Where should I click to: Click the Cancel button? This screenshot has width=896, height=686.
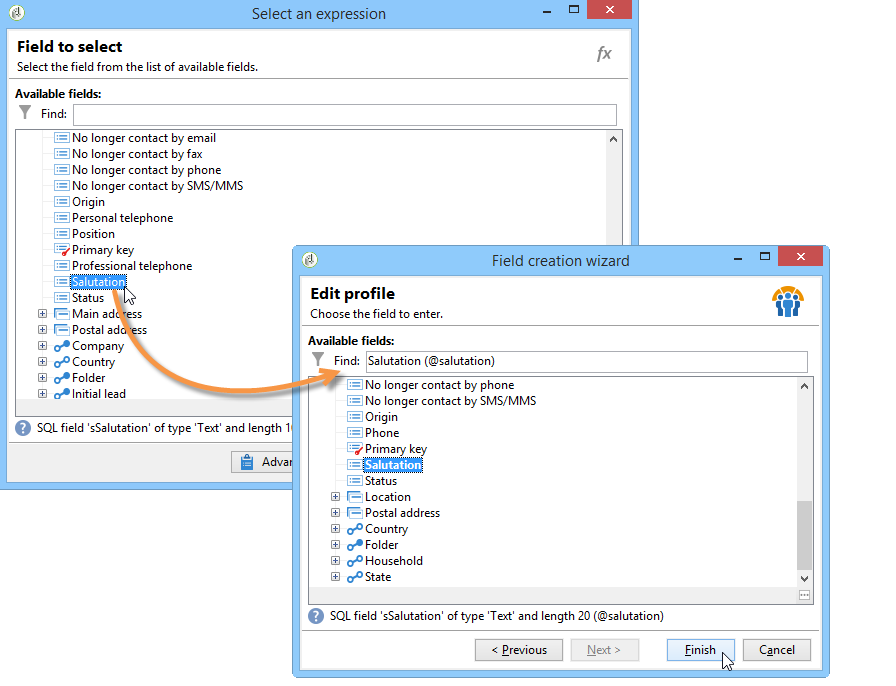coord(777,650)
